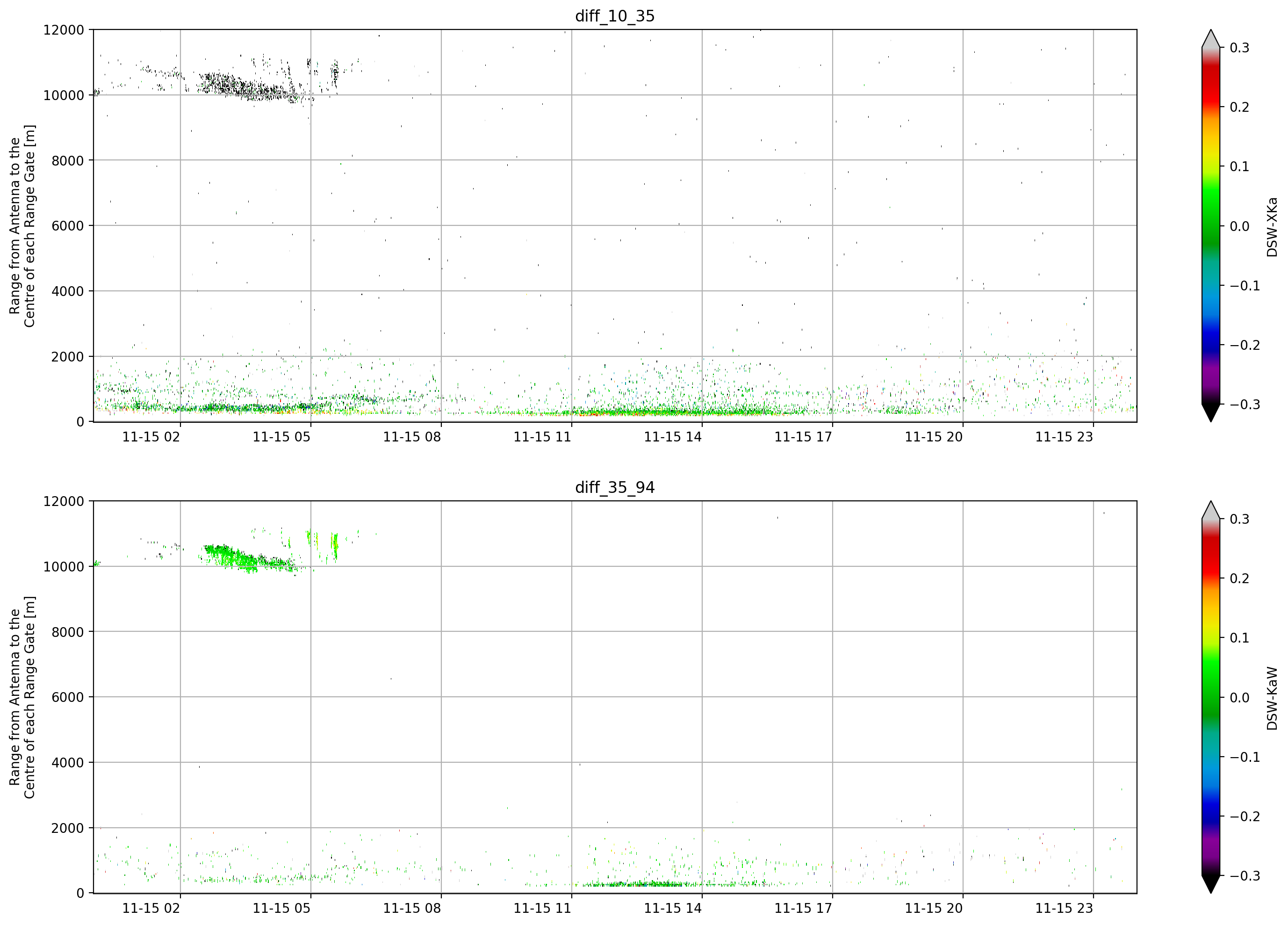Click the 8000 y-tick in diff_10_35 plot
Screen dimensions: 1288x925
coord(68,161)
